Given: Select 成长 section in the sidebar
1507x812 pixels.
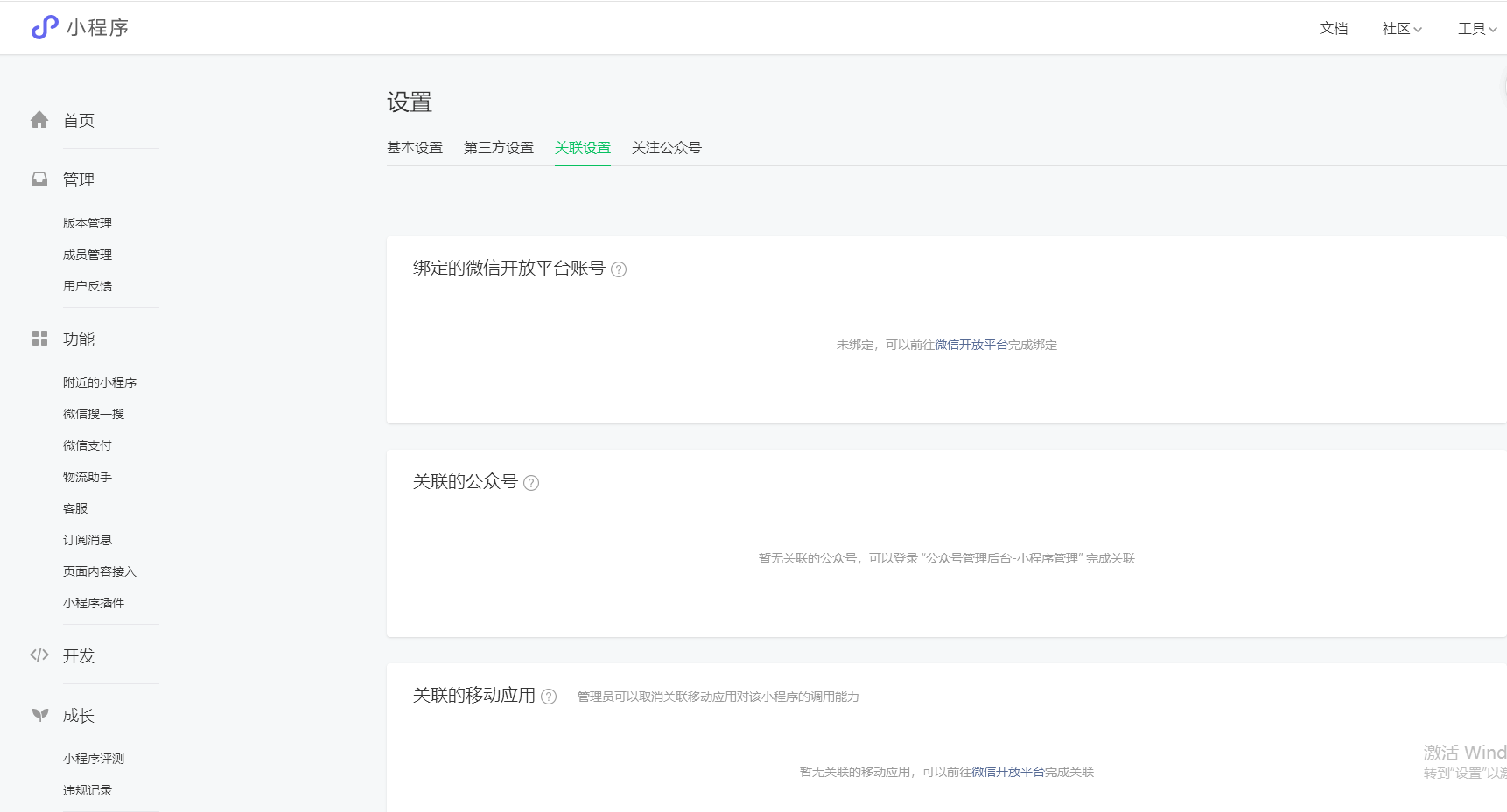Looking at the screenshot, I should tap(79, 716).
